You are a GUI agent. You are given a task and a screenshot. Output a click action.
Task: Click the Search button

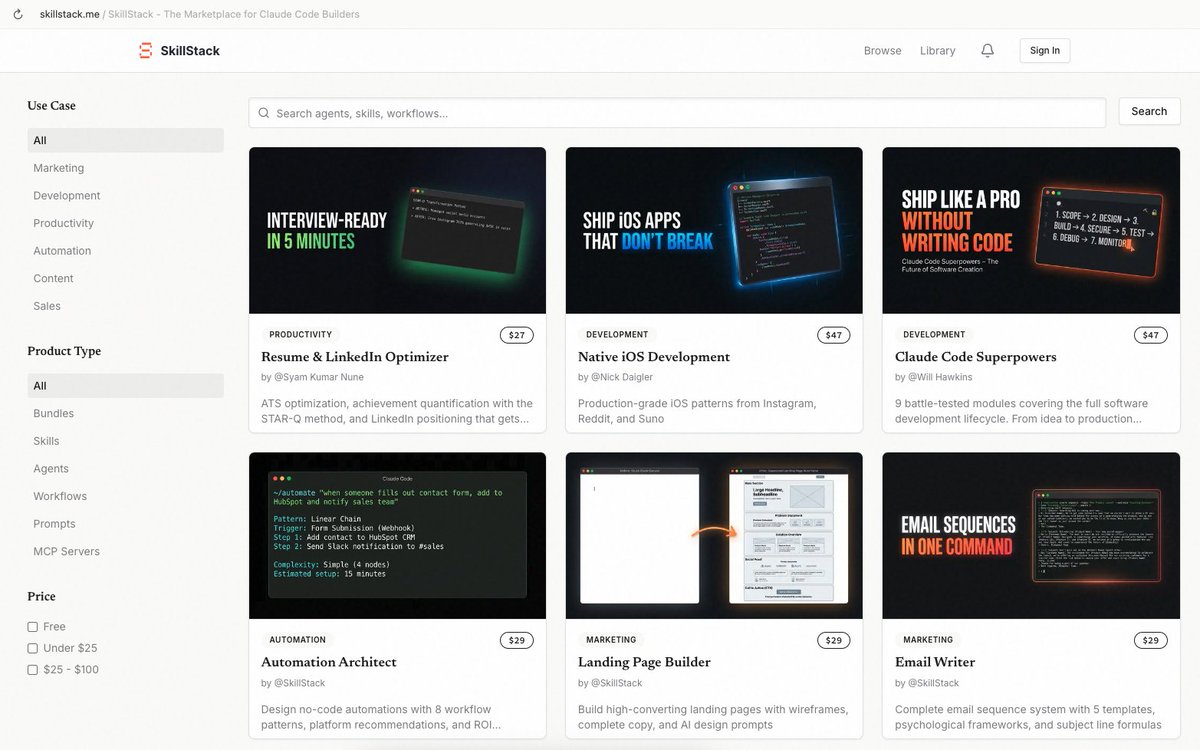[1149, 112]
